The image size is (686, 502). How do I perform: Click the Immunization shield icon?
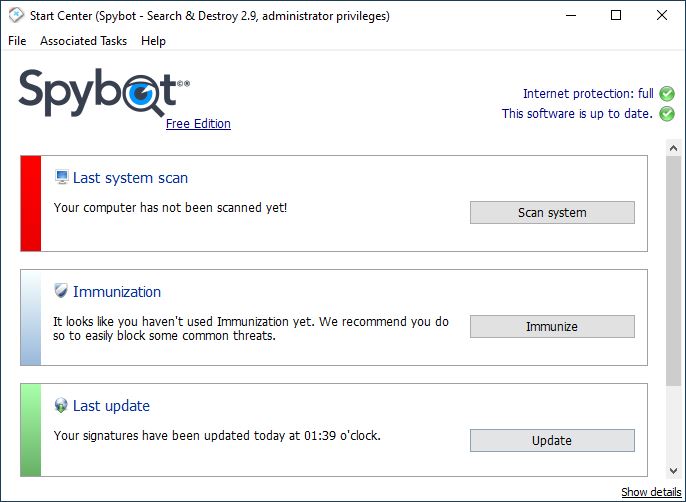click(61, 291)
